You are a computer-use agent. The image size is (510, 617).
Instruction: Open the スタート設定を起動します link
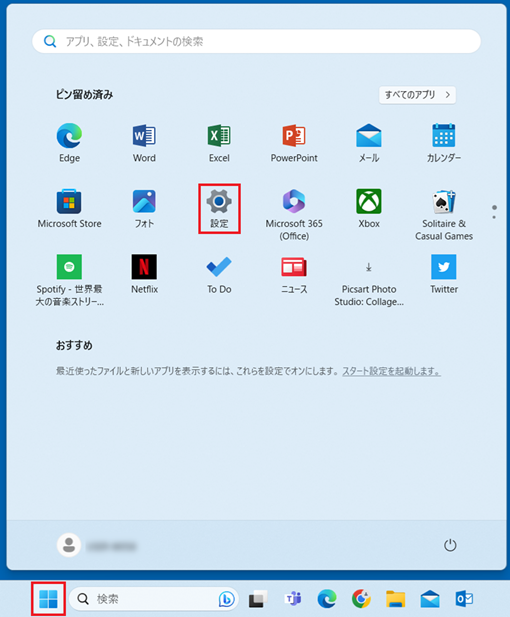click(391, 371)
